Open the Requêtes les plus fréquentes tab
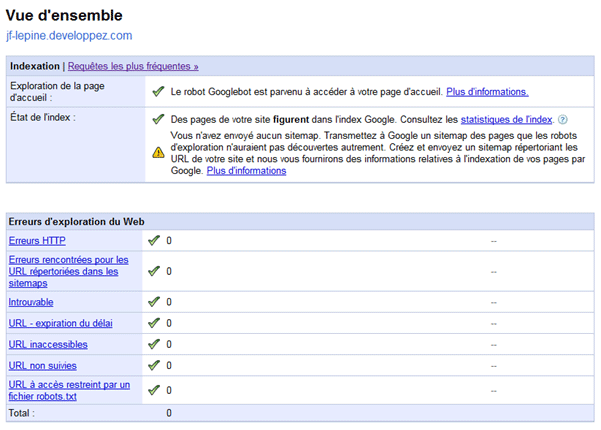601x430 pixels. [x=133, y=66]
